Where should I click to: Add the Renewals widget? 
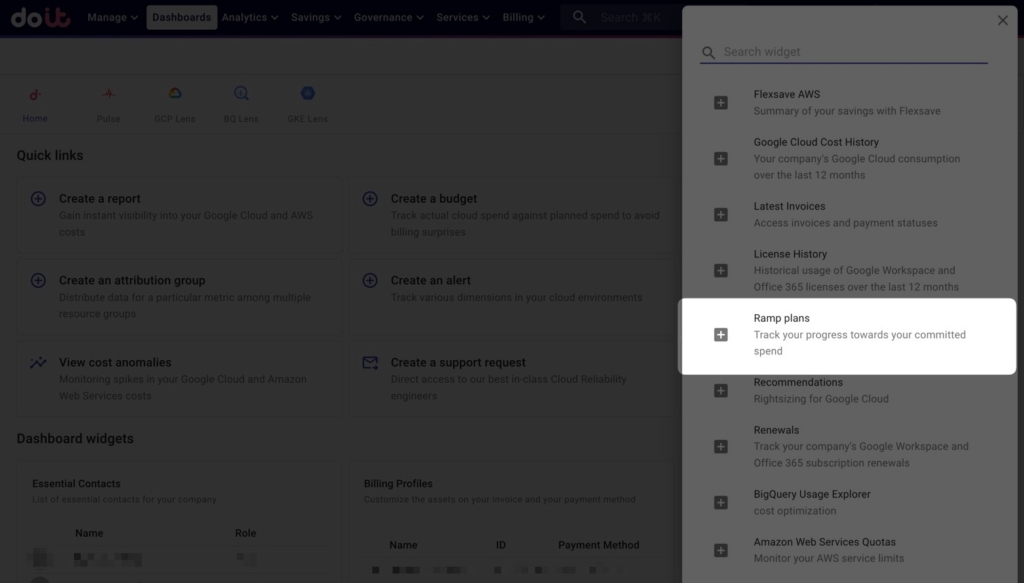(x=720, y=447)
